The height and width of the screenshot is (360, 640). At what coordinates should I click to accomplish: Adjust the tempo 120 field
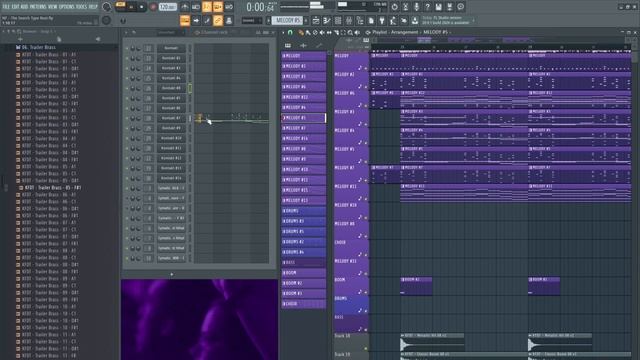167,7
